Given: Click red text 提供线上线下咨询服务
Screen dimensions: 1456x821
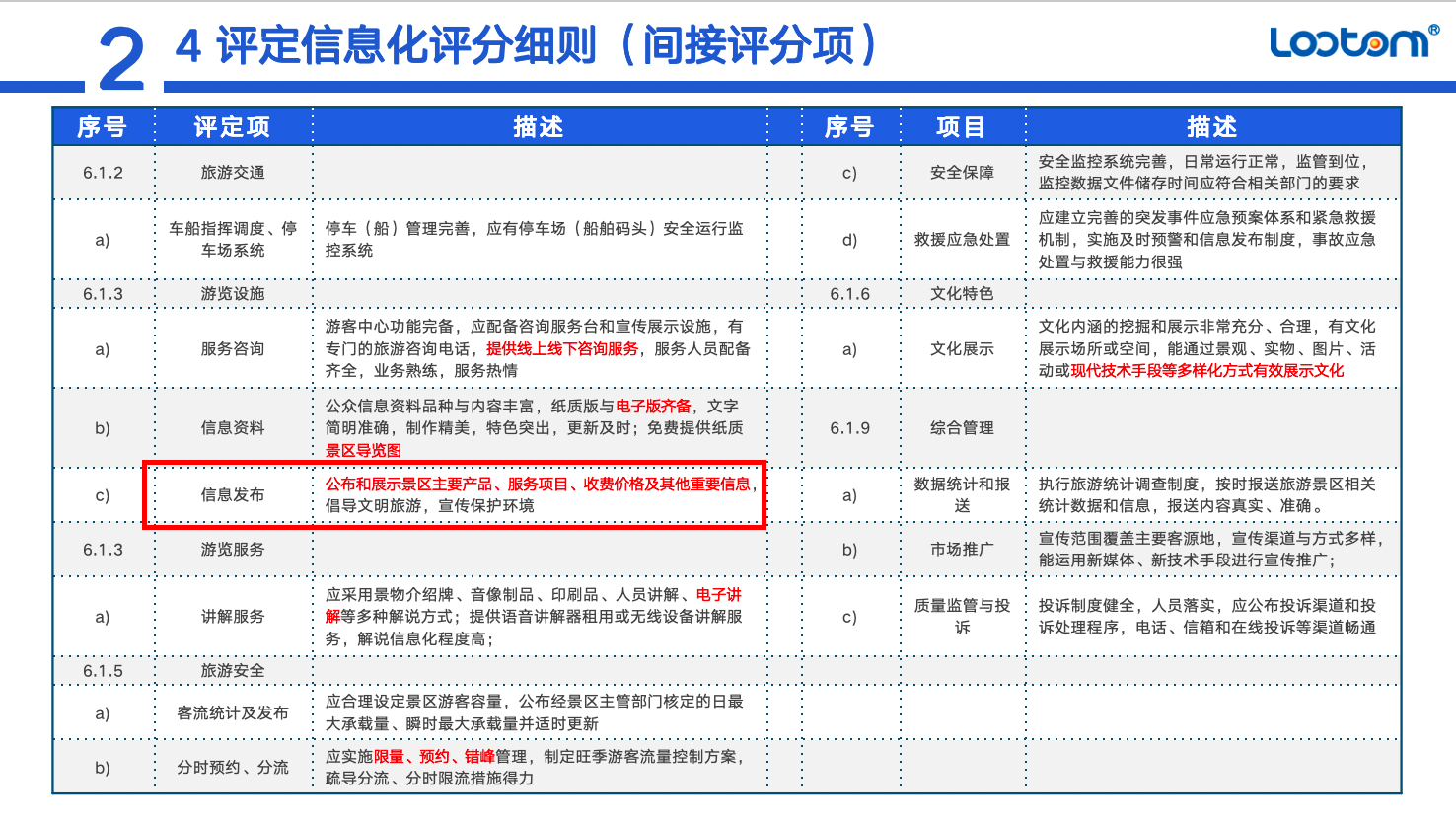Looking at the screenshot, I should (562, 349).
